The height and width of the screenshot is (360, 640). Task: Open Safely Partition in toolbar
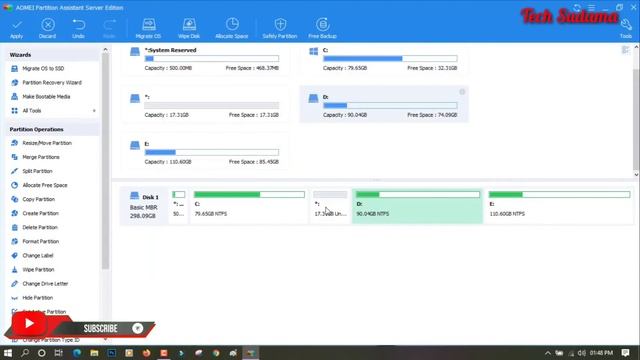click(x=280, y=28)
